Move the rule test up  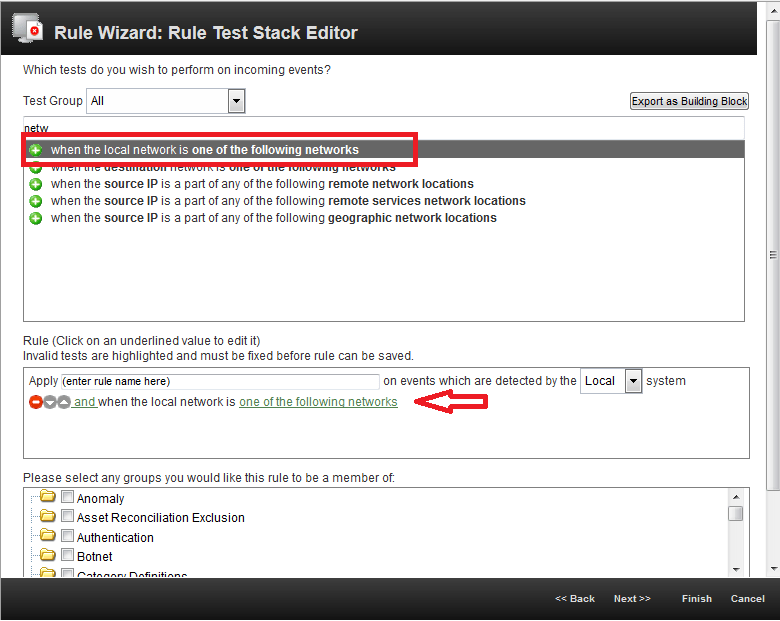(64, 402)
